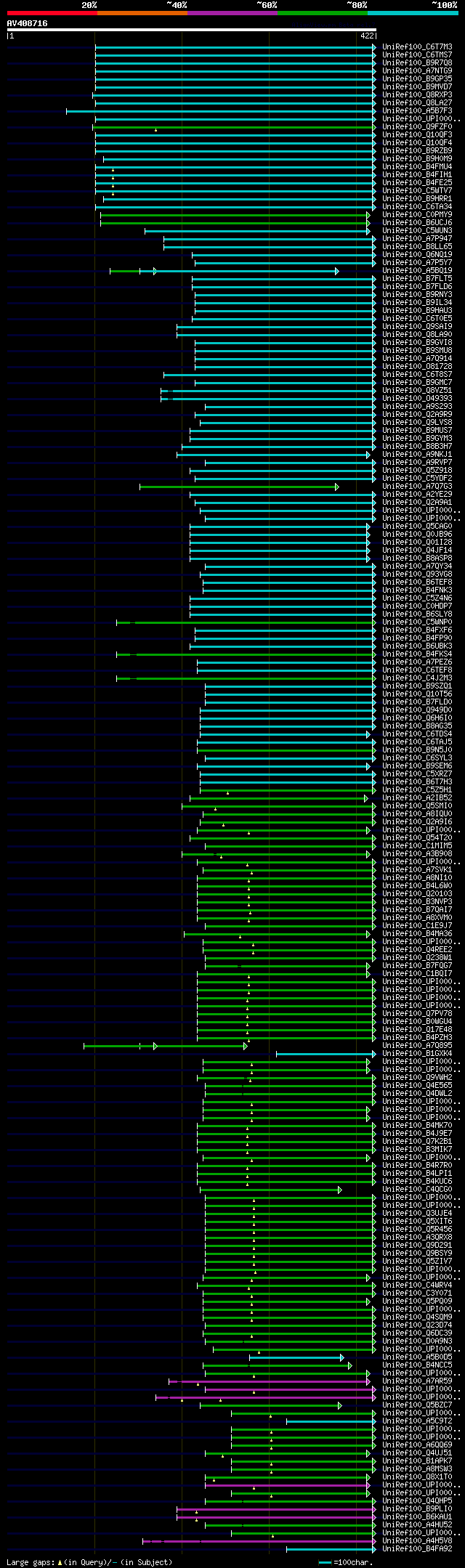Select hit label UniRef100_Q5BZC7
Image resolution: width=465 pixels, height=1568 pixels.
(x=417, y=1405)
